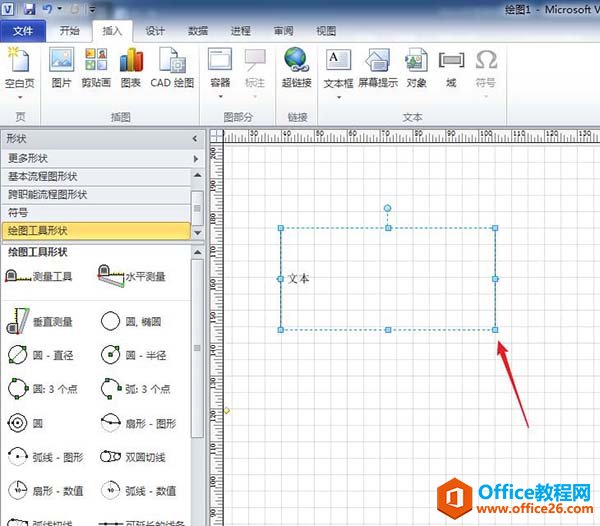Image resolution: width=600 pixels, height=526 pixels.
Task: Select the 绘图工具形状 stencil
Action: (x=96, y=231)
